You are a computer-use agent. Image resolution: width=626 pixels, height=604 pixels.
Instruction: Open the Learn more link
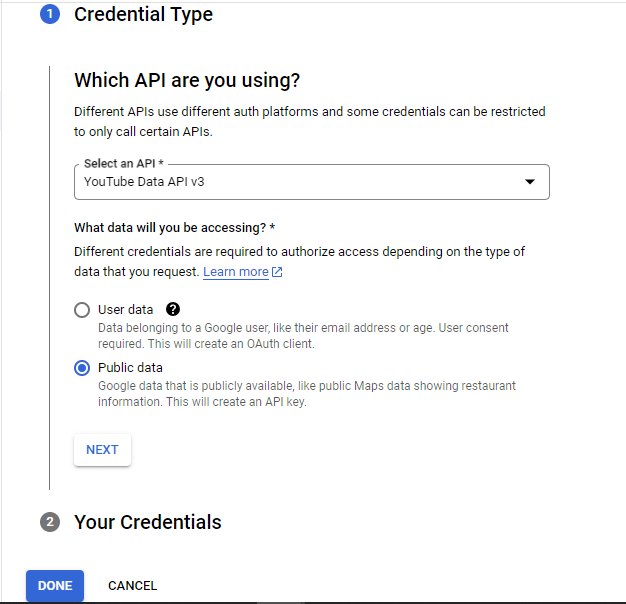point(236,272)
